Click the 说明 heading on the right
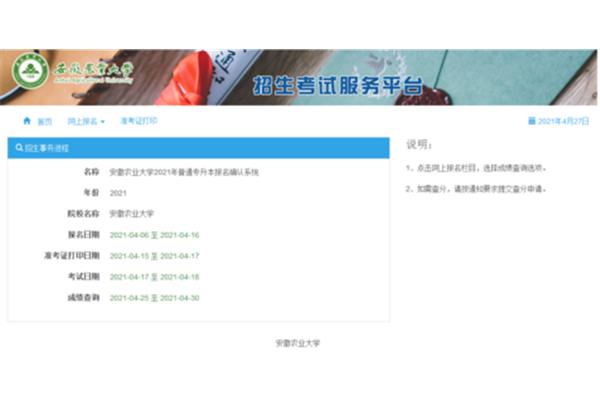Image resolution: width=600 pixels, height=400 pixels. [419, 144]
